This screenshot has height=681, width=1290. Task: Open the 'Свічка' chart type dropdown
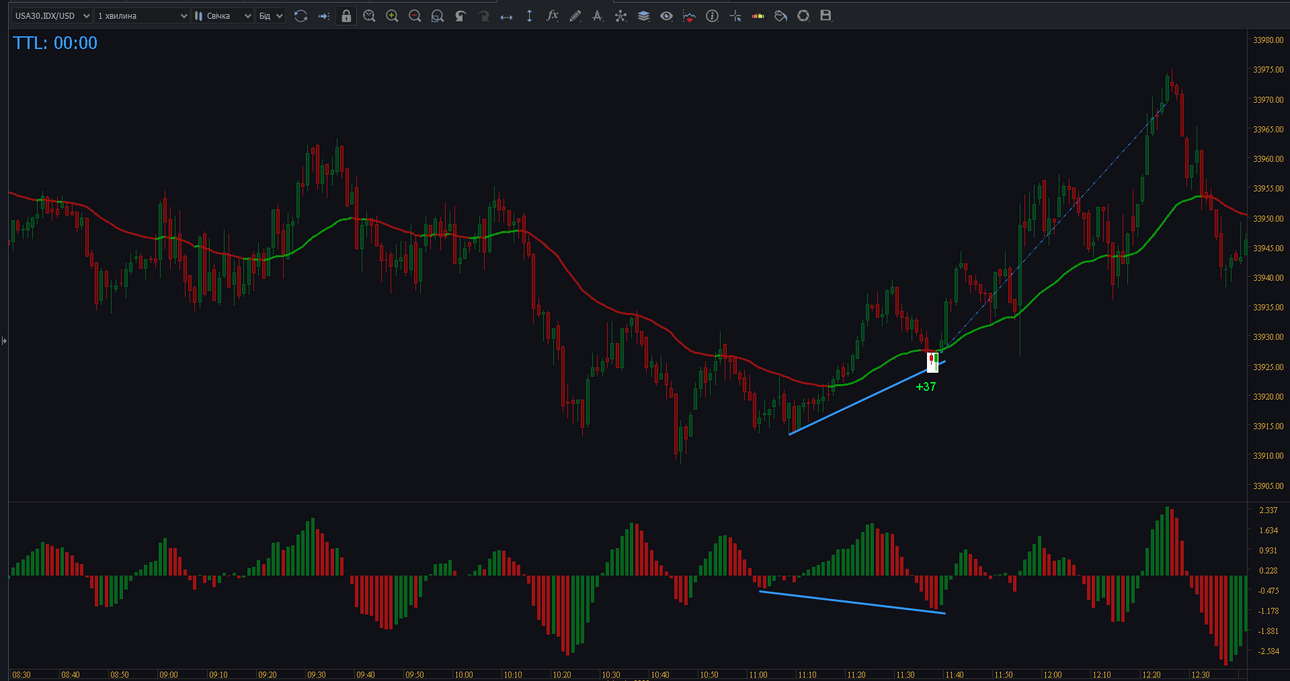(x=222, y=16)
